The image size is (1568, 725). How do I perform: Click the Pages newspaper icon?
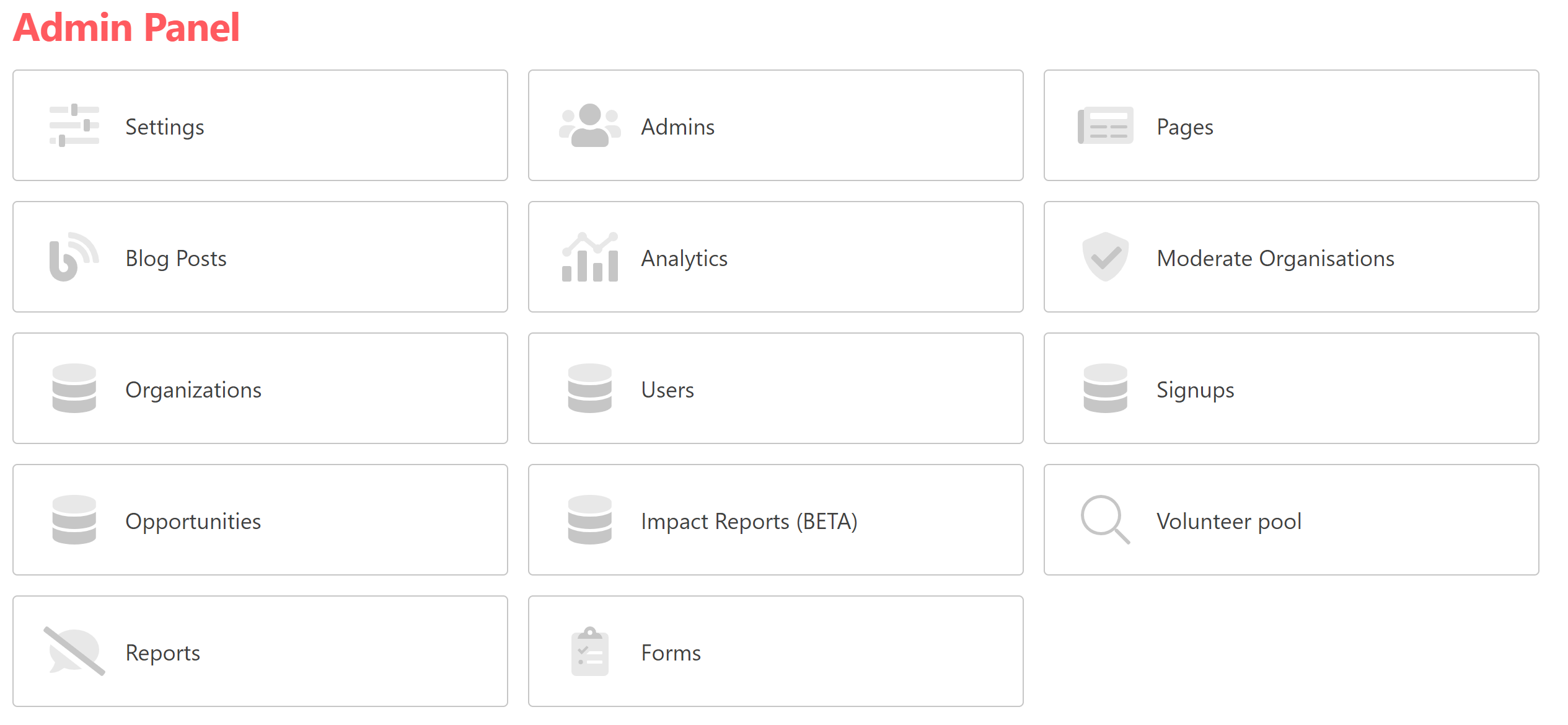(1105, 126)
